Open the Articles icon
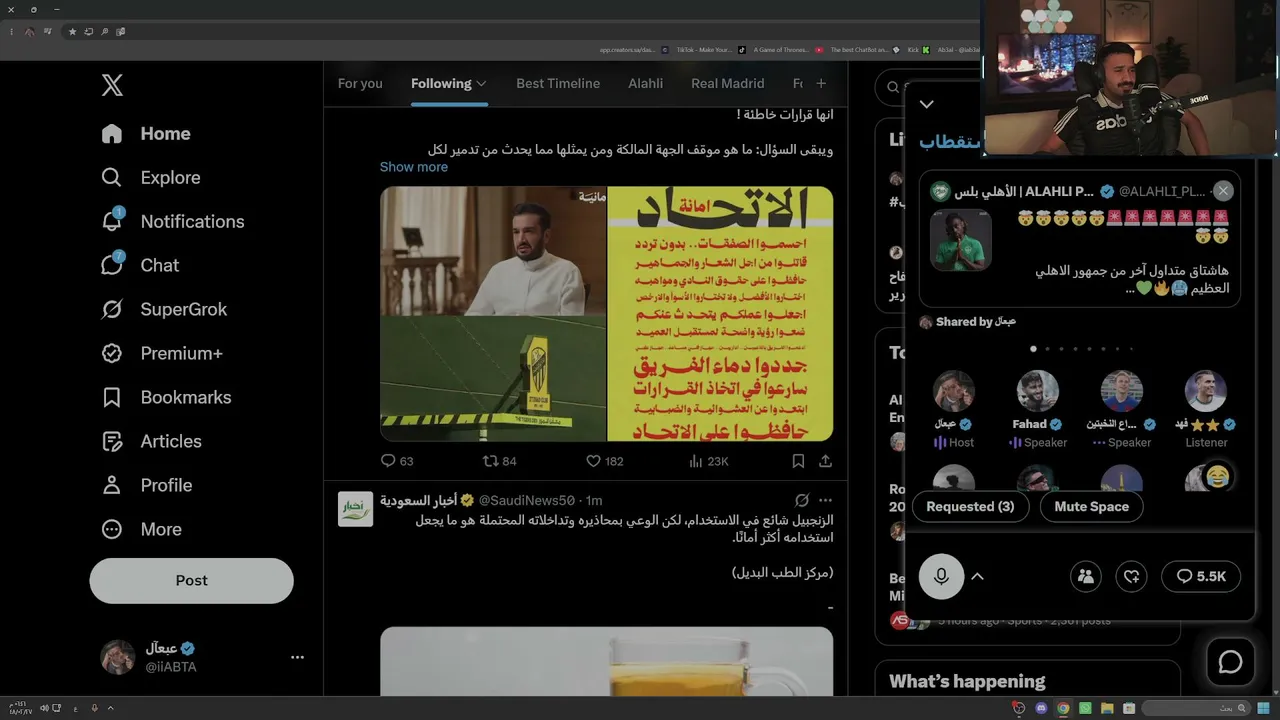Image resolution: width=1280 pixels, height=720 pixels. (112, 442)
